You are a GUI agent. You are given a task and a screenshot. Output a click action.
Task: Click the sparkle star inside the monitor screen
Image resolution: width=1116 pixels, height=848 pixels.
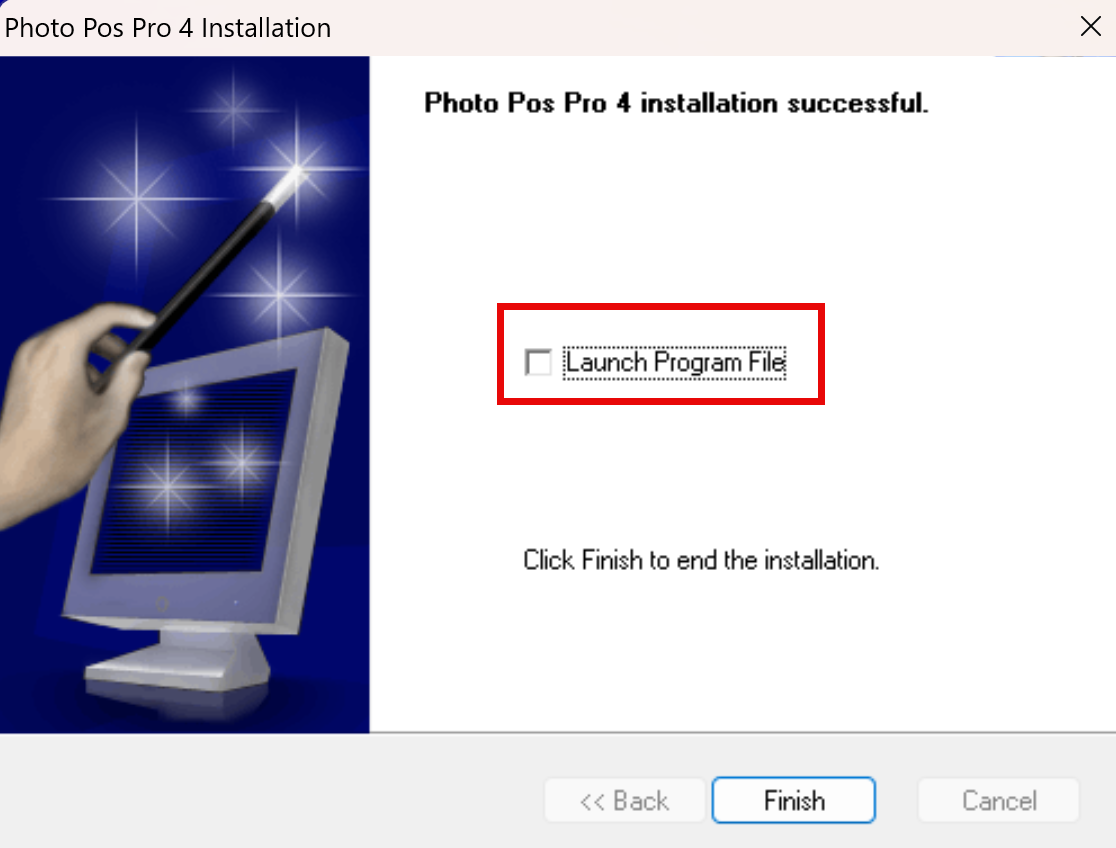168,487
